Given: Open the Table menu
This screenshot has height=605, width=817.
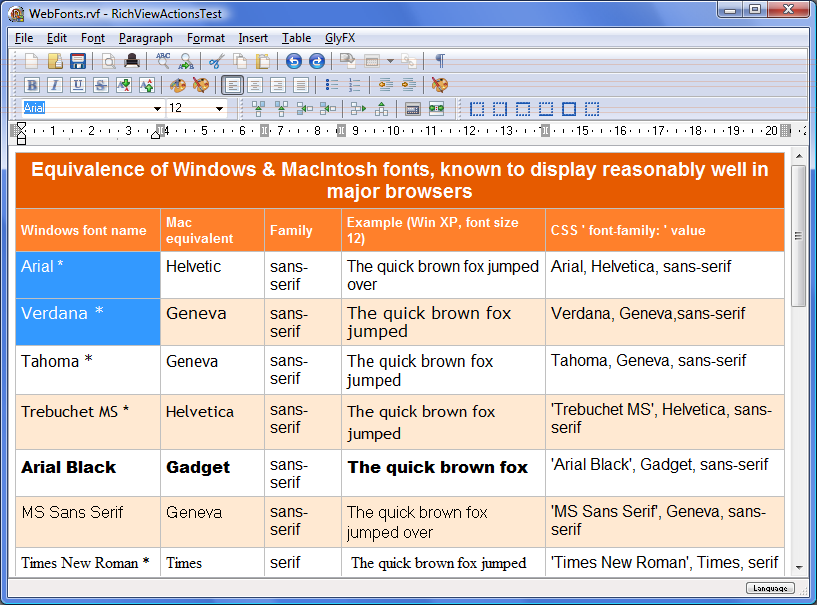Looking at the screenshot, I should tap(296, 38).
